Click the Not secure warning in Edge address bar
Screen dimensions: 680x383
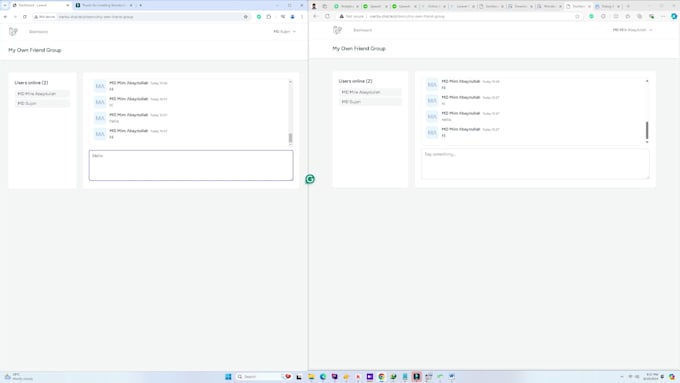(x=352, y=16)
